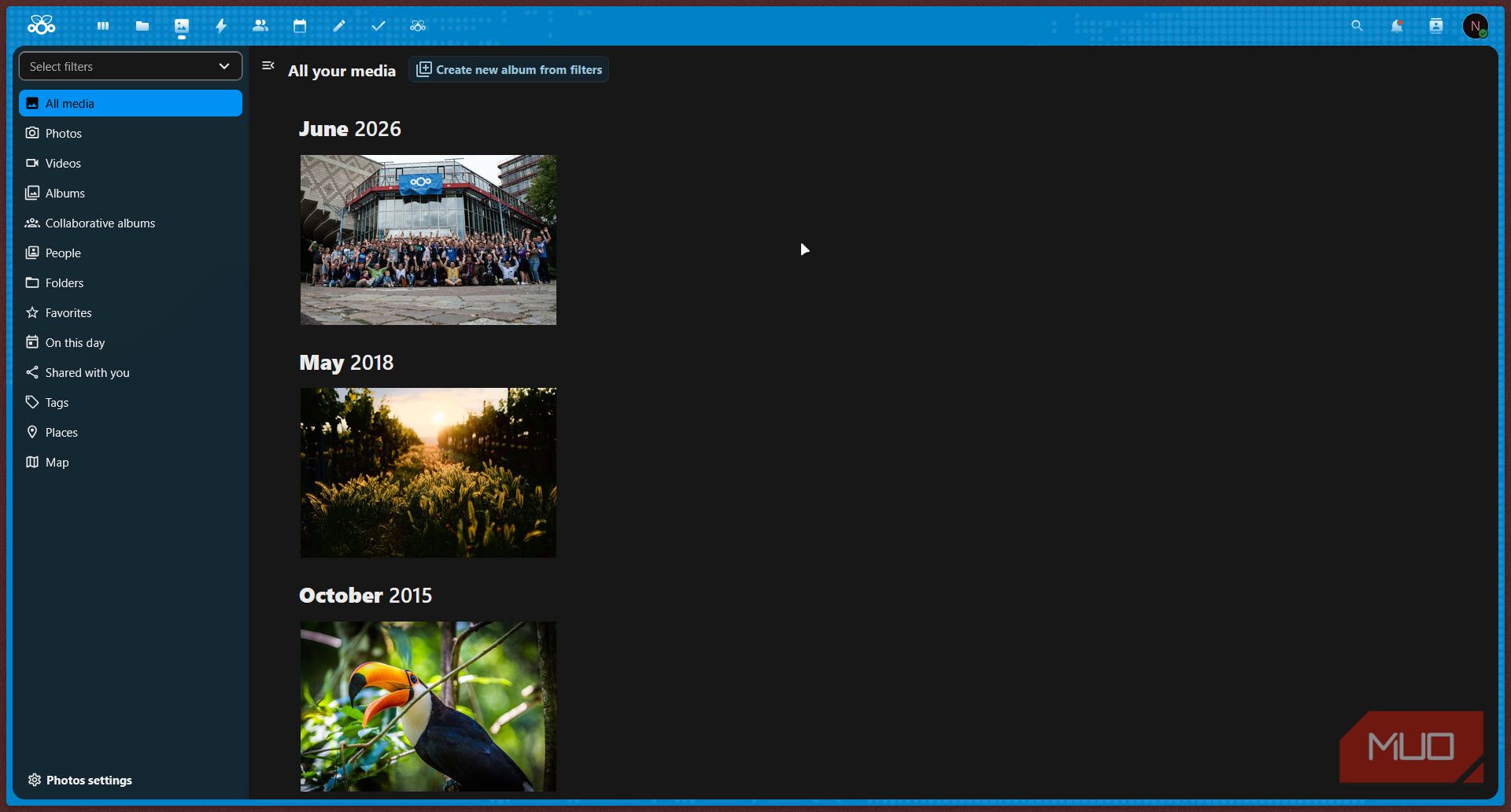
Task: Open the Calendar app icon
Action: click(x=300, y=26)
